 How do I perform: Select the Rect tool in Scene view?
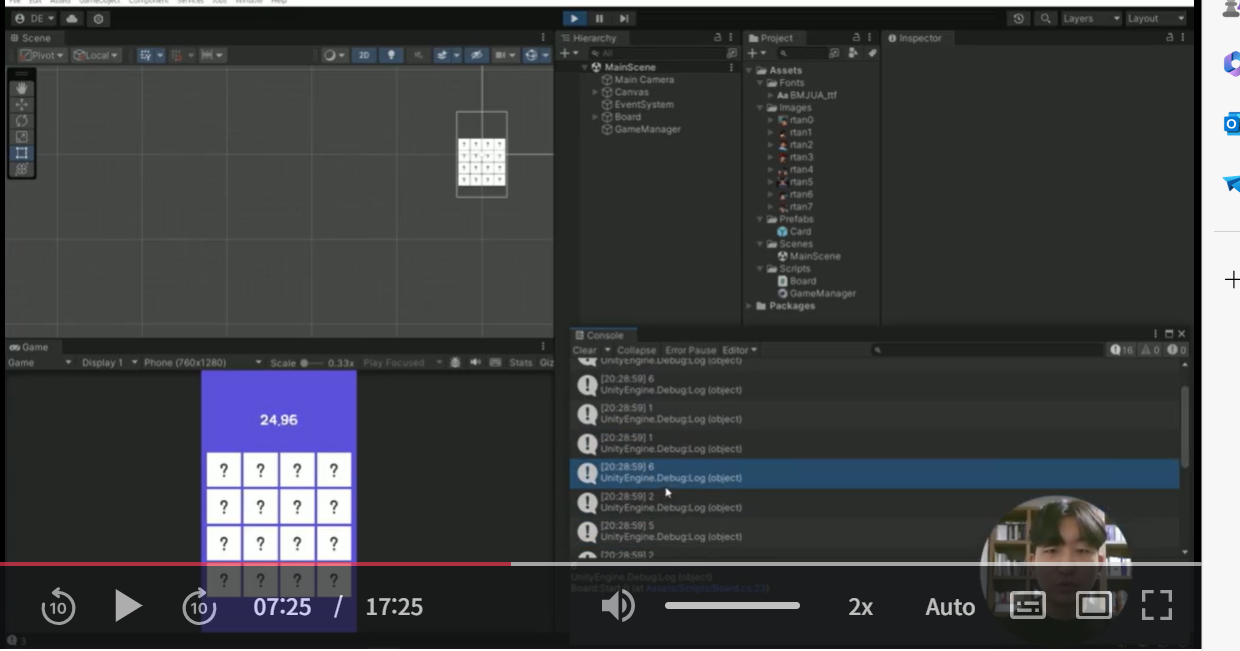point(22,153)
